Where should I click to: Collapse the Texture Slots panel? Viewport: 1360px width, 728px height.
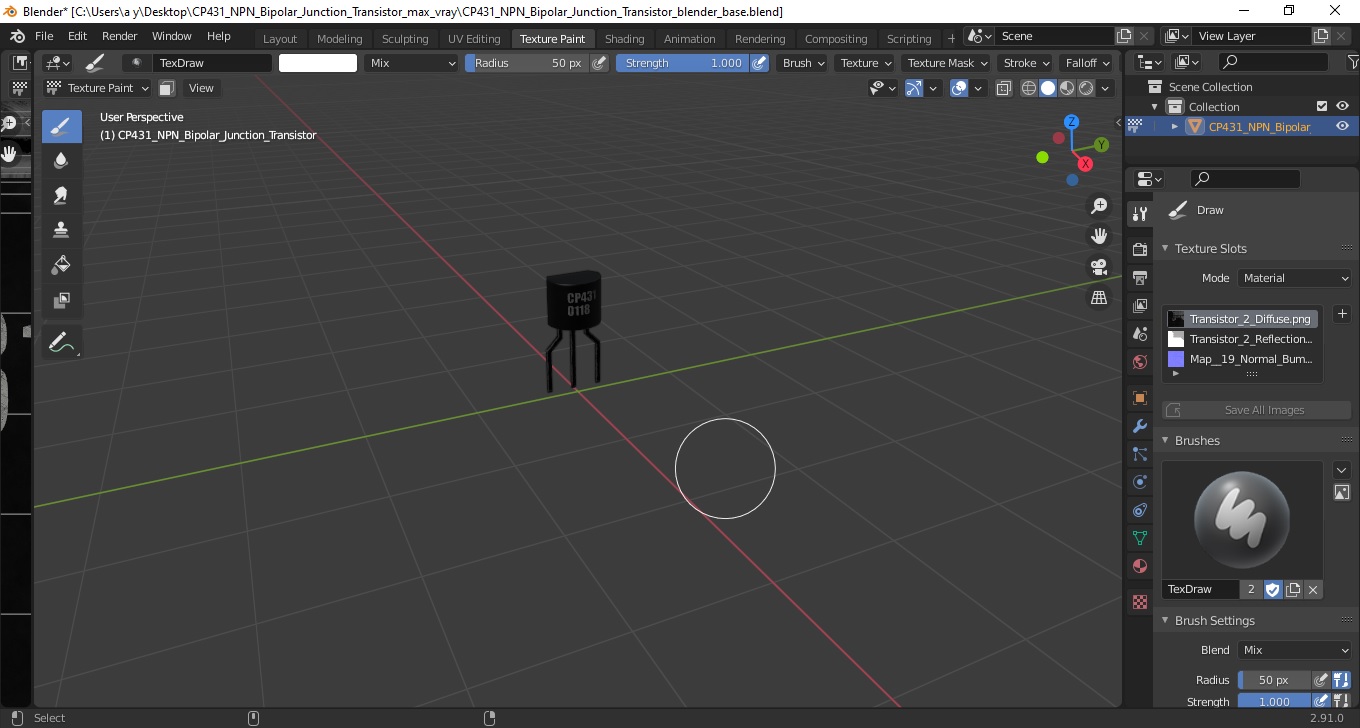pos(1165,248)
